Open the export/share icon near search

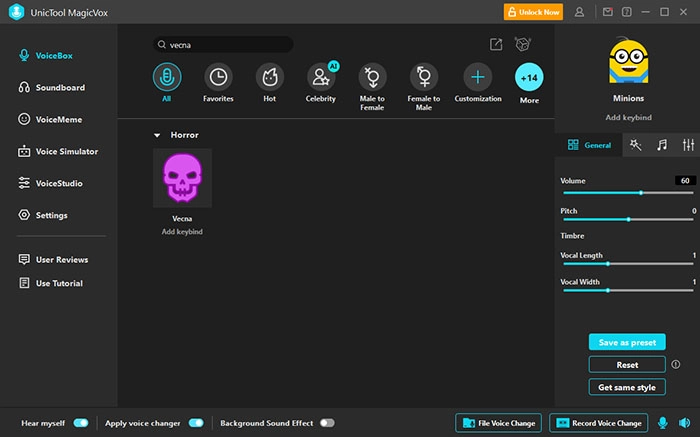pos(496,44)
